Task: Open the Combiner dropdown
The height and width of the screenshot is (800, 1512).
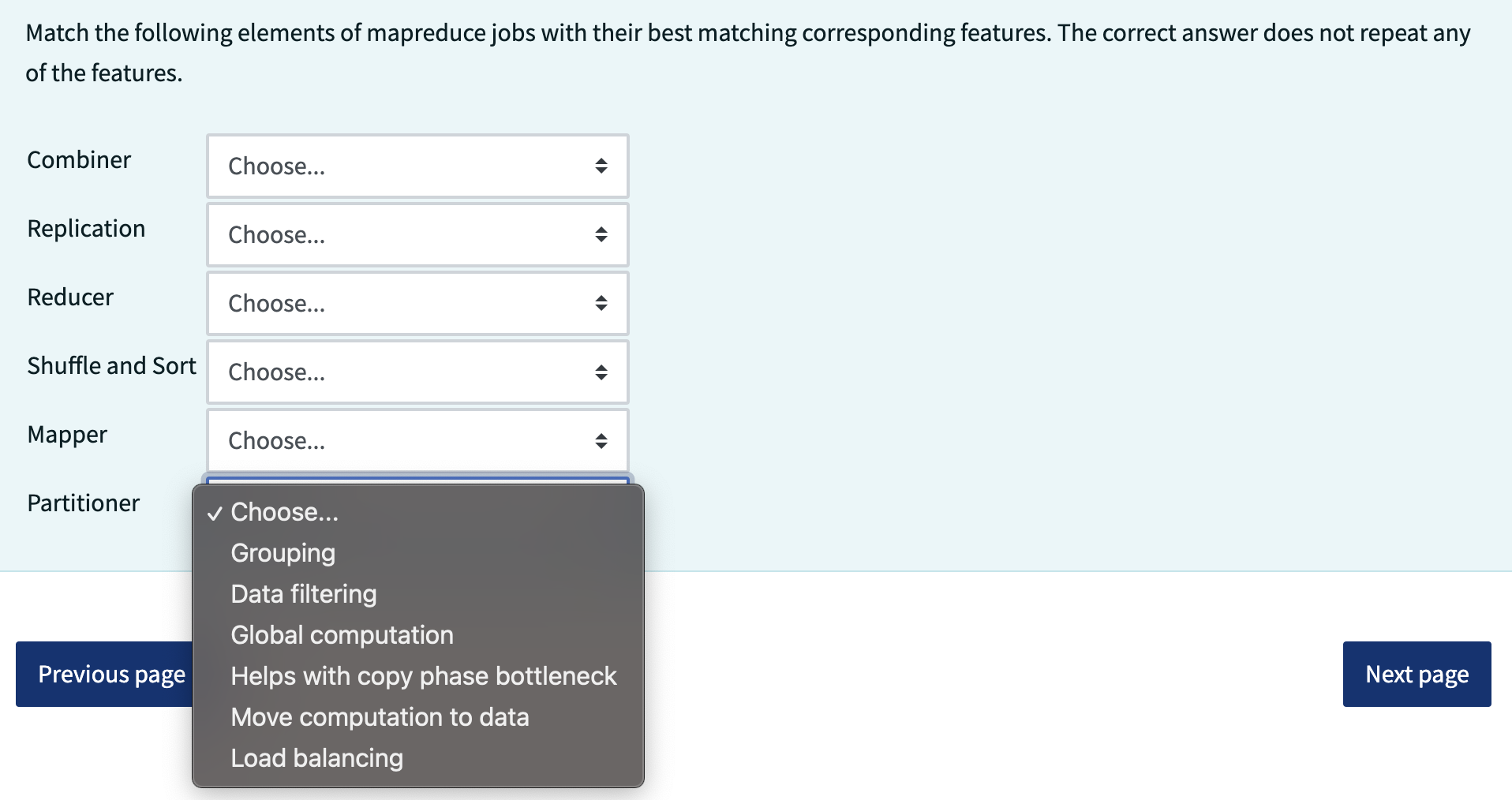Action: pyautogui.click(x=417, y=166)
